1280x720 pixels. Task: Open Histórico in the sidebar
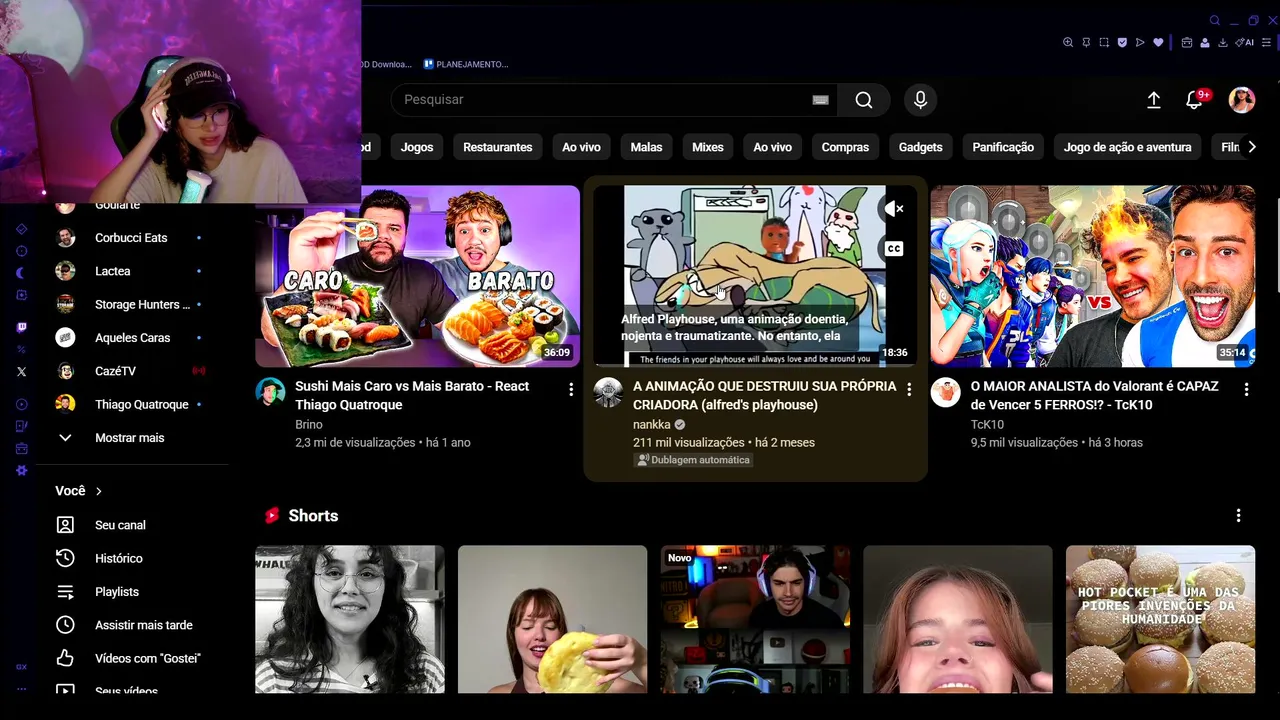(x=119, y=558)
